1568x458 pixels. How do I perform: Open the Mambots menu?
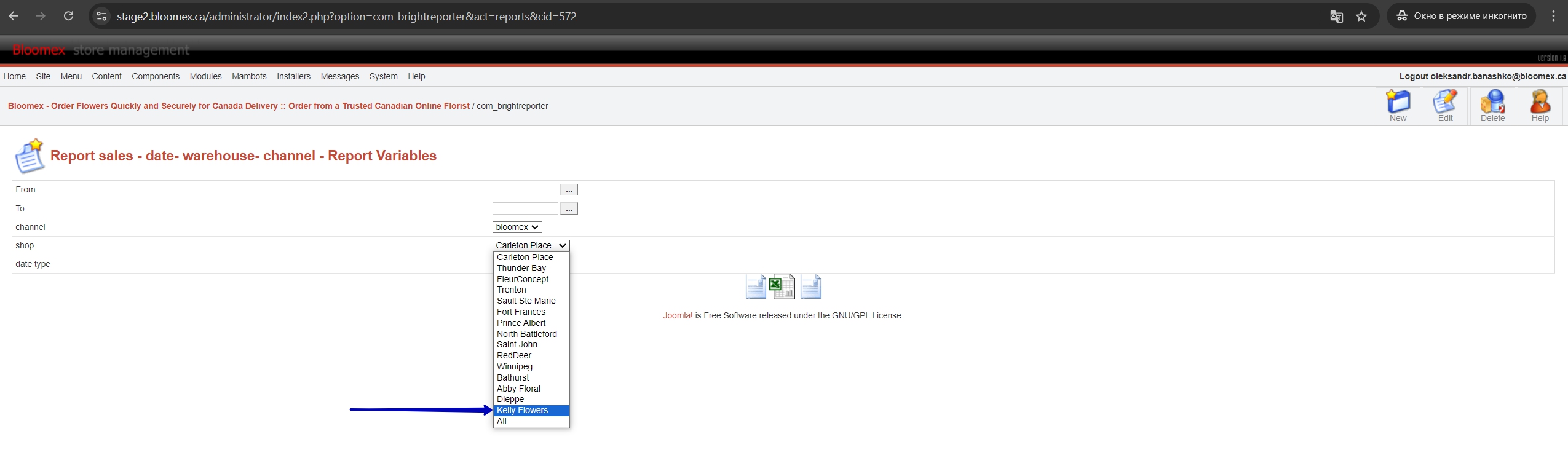point(249,76)
